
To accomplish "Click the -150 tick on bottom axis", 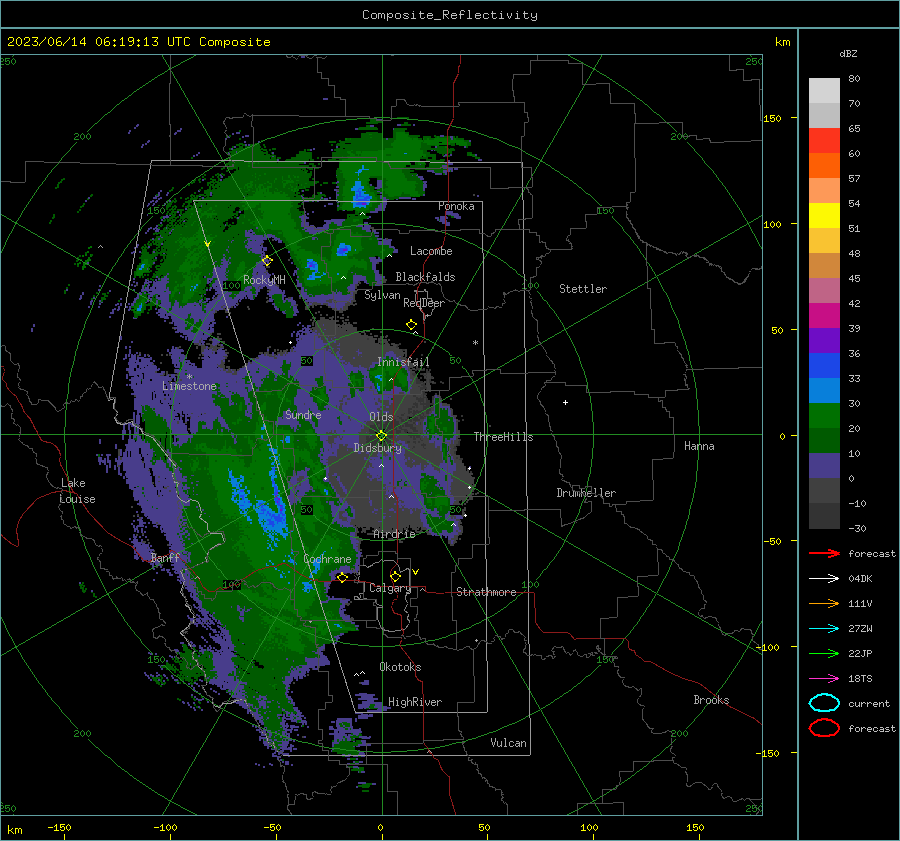I will (x=59, y=827).
